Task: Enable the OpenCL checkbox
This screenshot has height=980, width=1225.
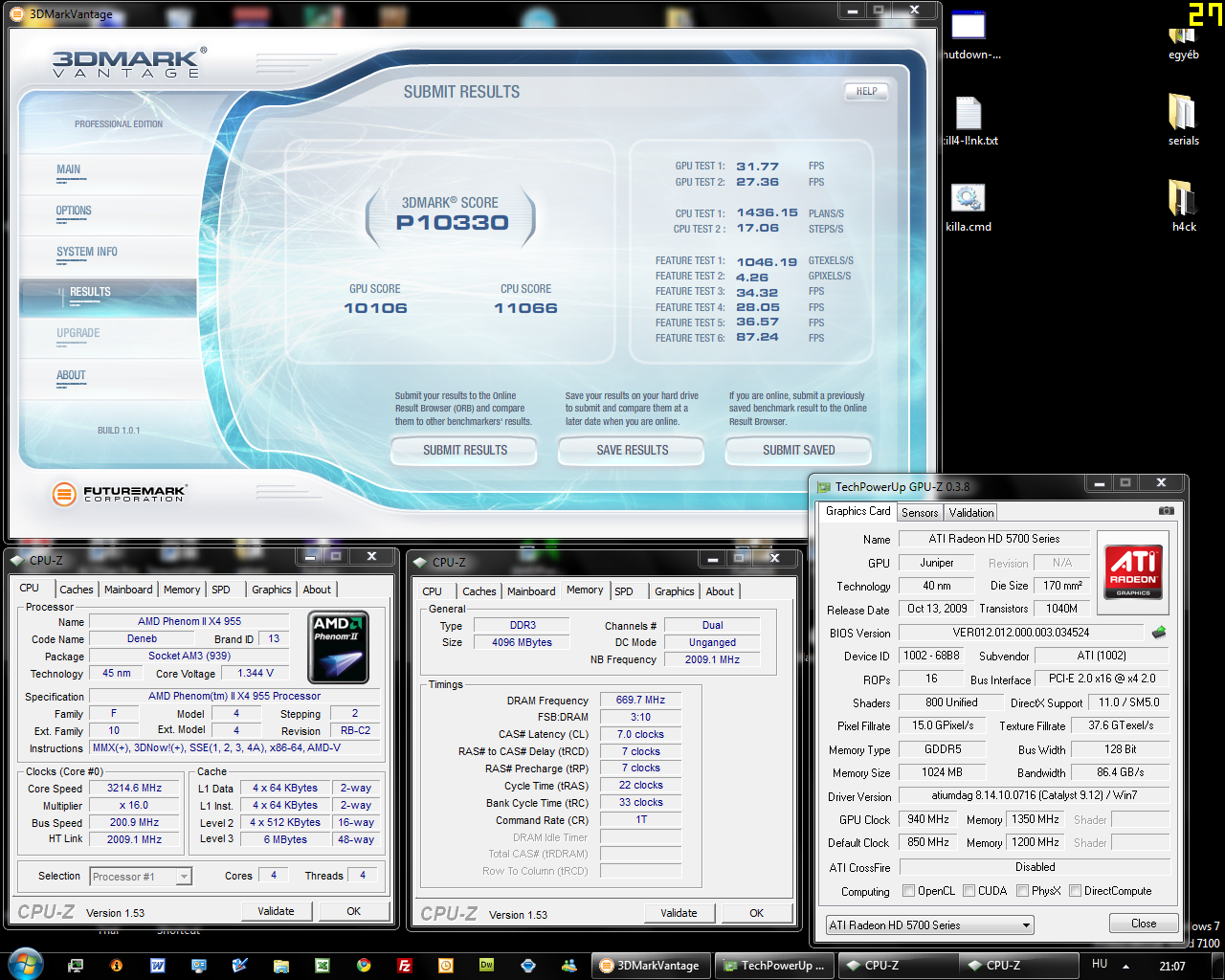Action: (908, 891)
